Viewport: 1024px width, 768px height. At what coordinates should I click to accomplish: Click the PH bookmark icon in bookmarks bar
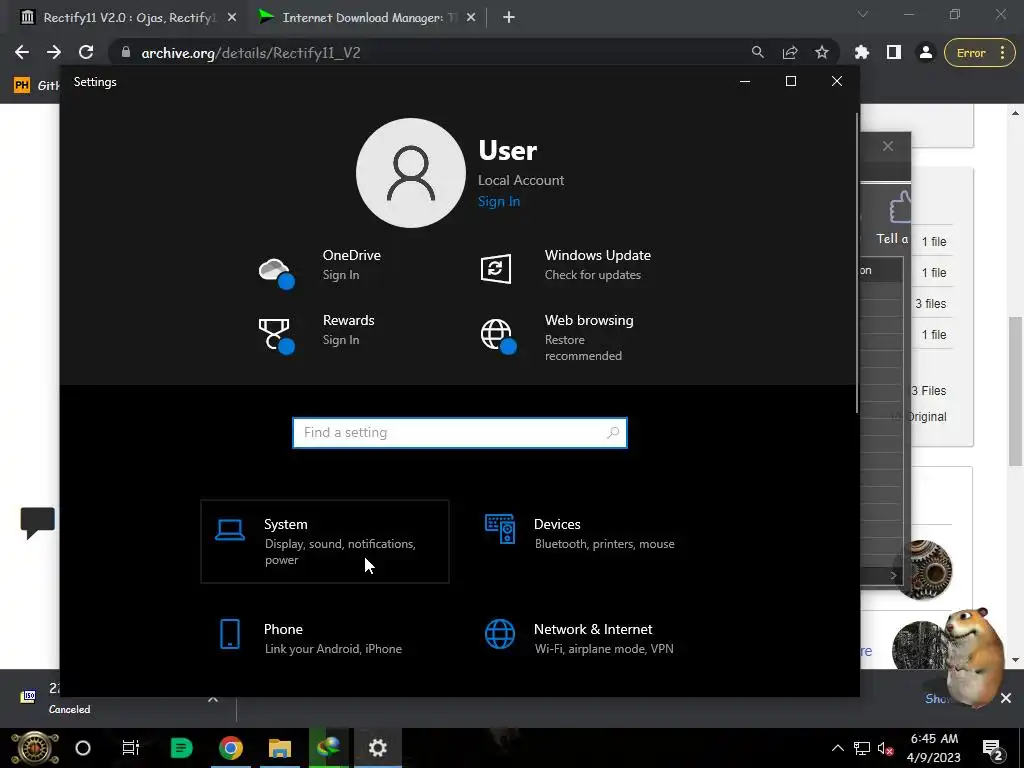tap(22, 85)
